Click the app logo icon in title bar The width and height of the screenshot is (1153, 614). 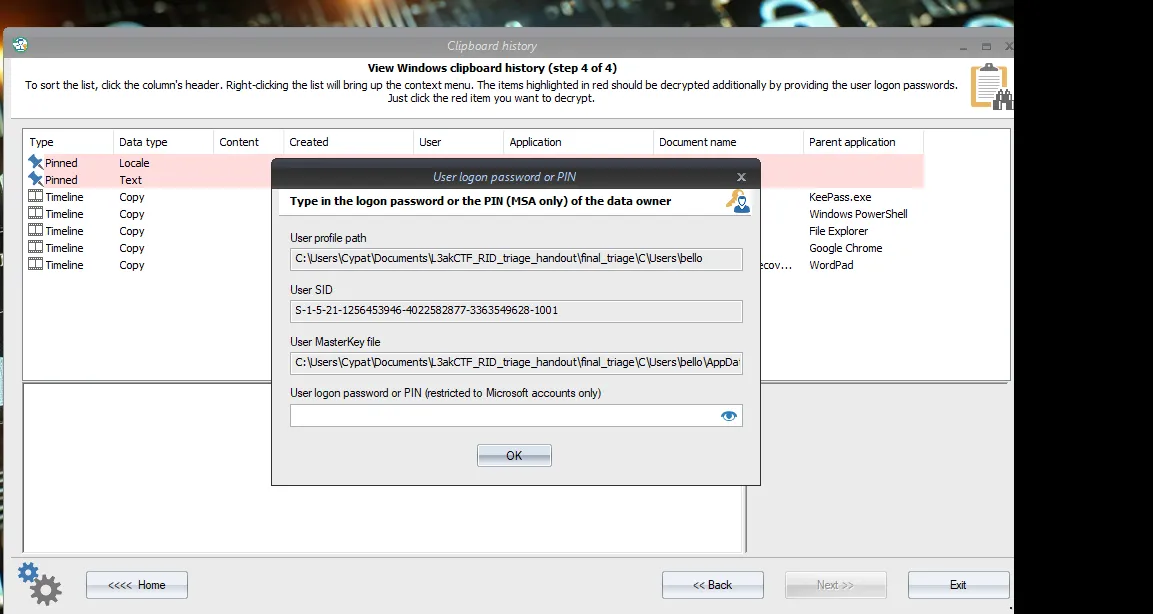20,46
